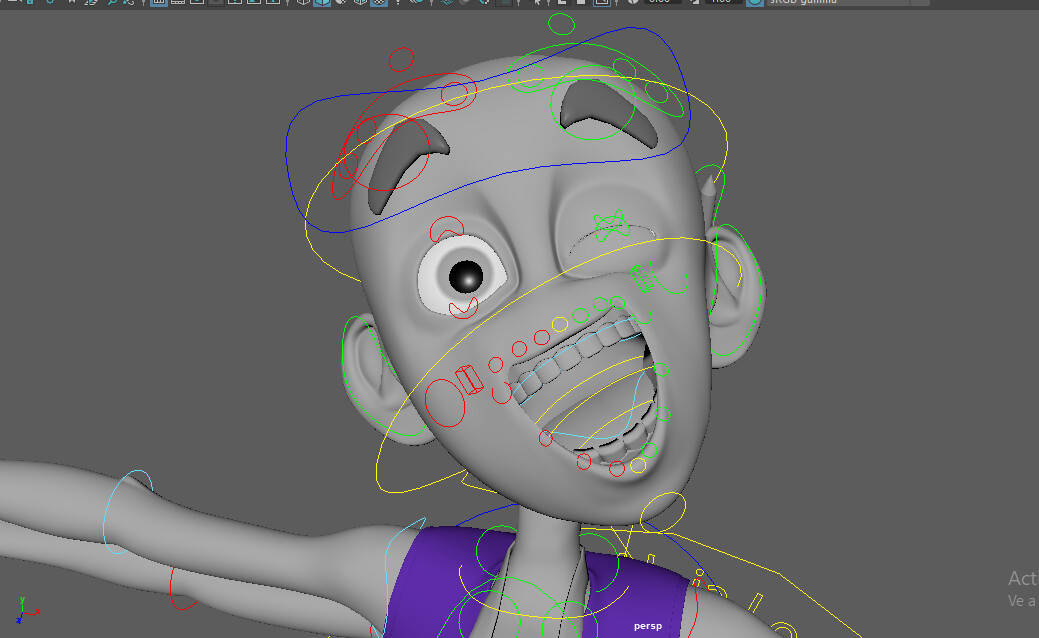Viewport: 1039px width, 638px height.
Task: Show the resolution gate
Action: 196,4
